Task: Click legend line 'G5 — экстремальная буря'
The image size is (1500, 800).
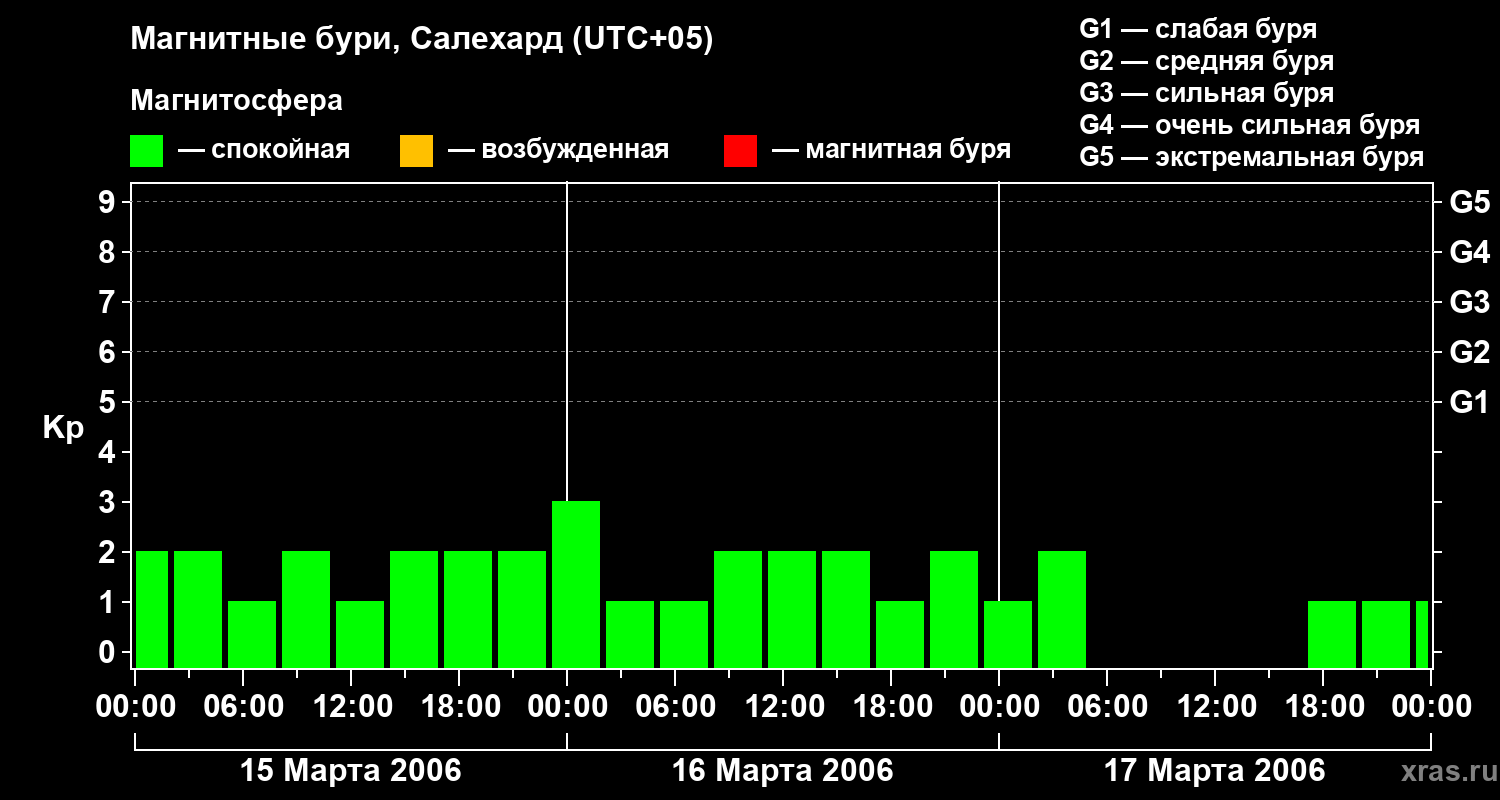Action: [x=1252, y=157]
